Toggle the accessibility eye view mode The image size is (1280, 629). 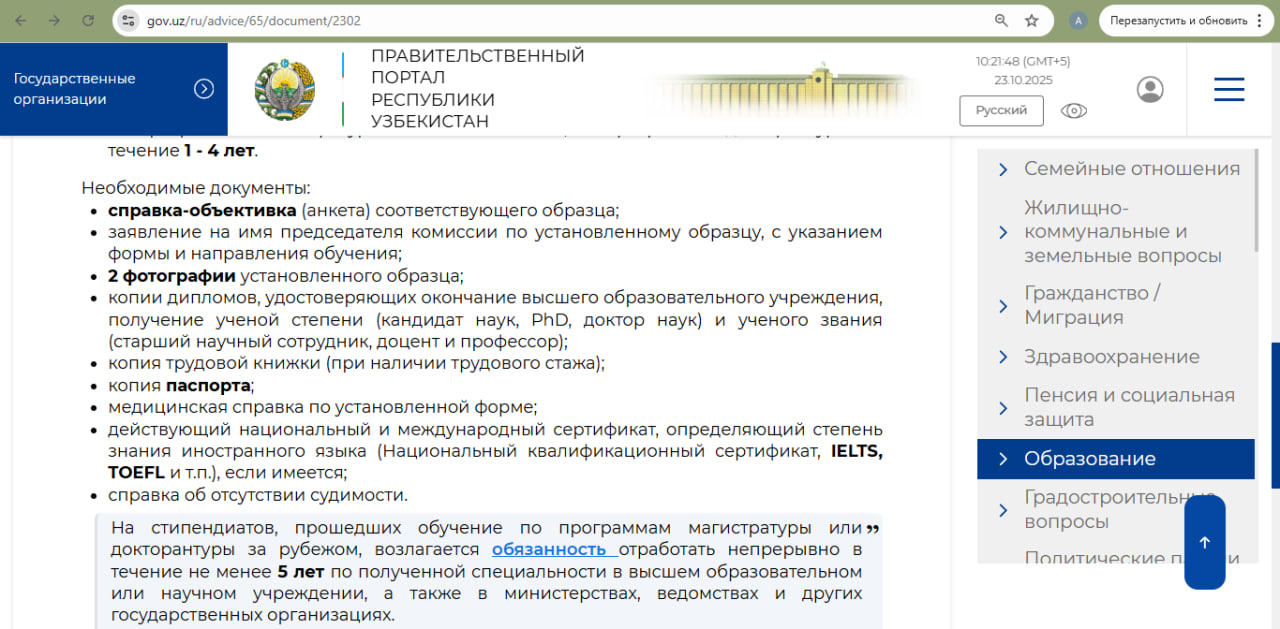tap(1074, 110)
